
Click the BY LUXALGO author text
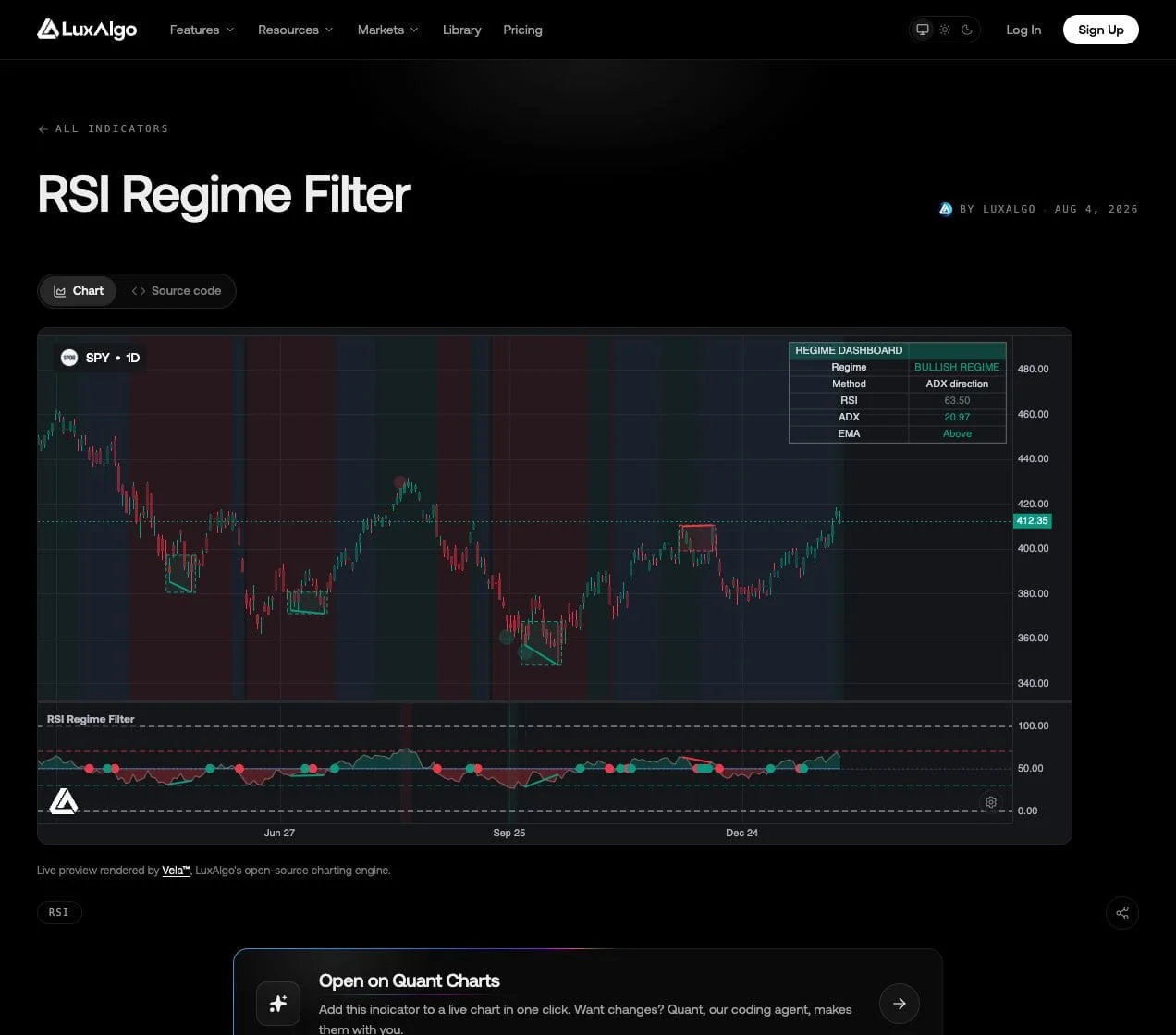(998, 209)
